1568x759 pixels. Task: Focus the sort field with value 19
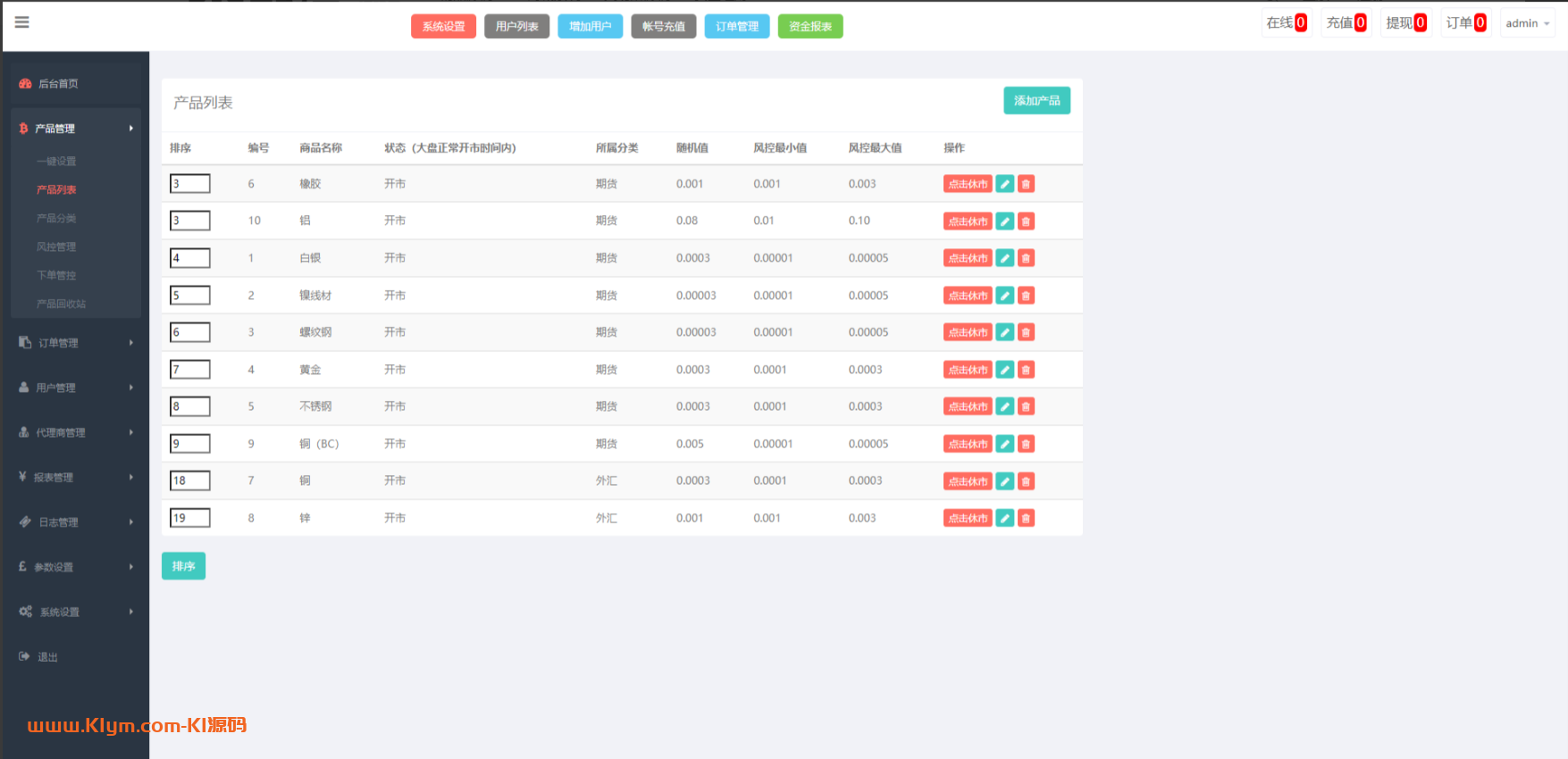(190, 518)
